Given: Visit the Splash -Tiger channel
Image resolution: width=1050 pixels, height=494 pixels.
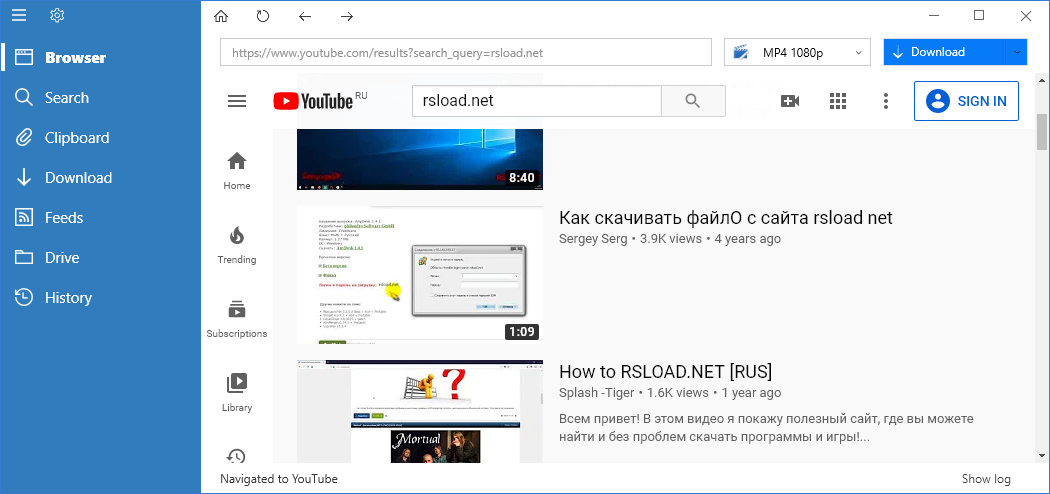Looking at the screenshot, I should [x=595, y=393].
